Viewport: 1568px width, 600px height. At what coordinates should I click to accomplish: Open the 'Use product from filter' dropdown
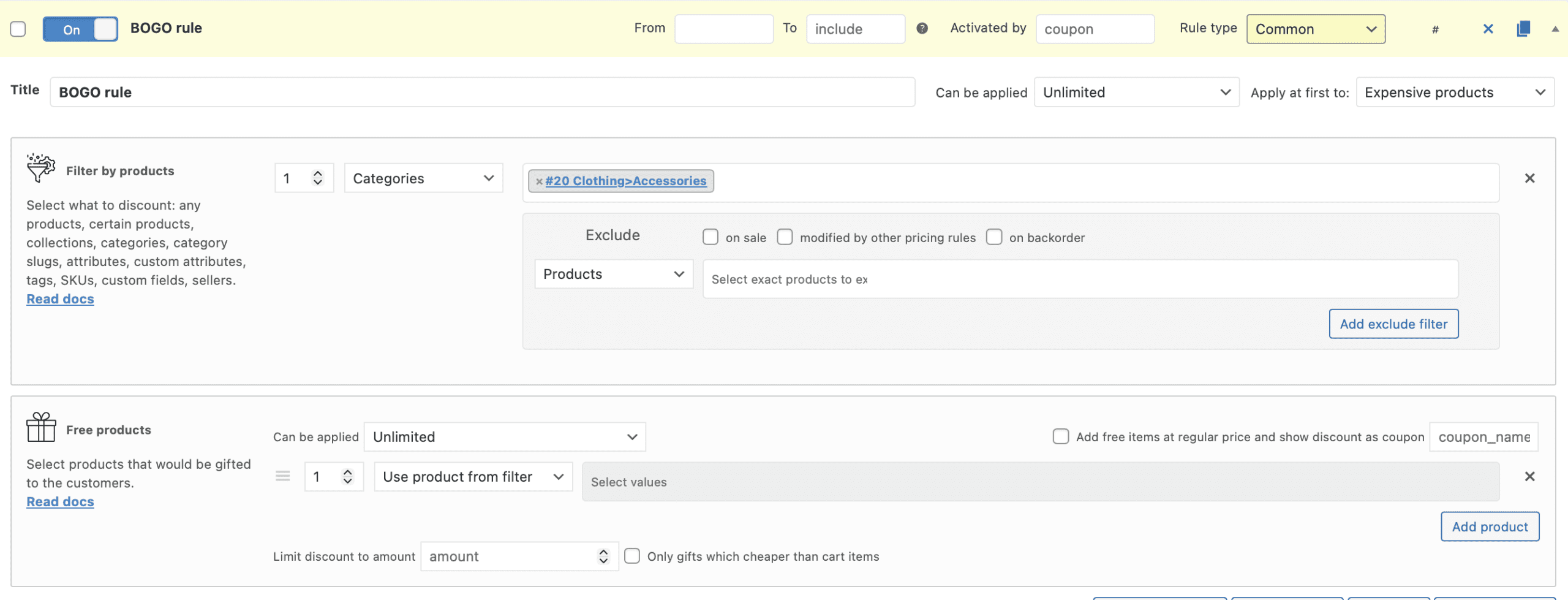(473, 477)
